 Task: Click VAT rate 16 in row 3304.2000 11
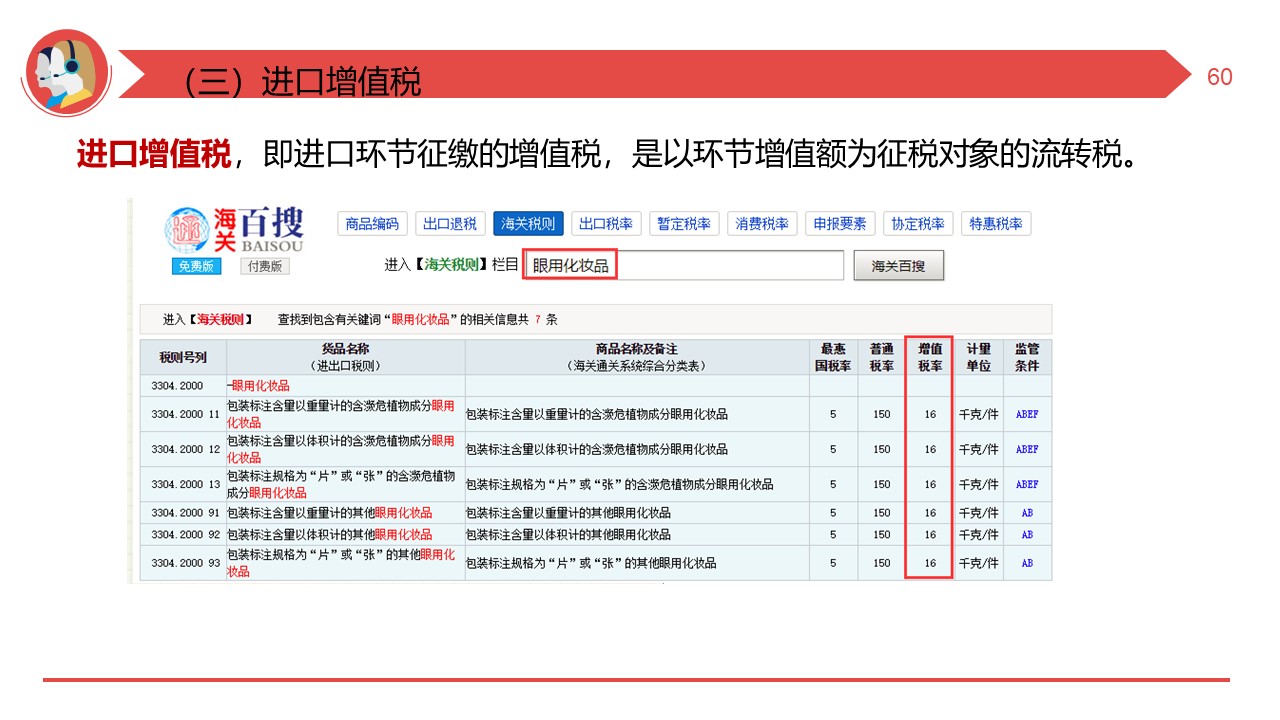pos(930,414)
